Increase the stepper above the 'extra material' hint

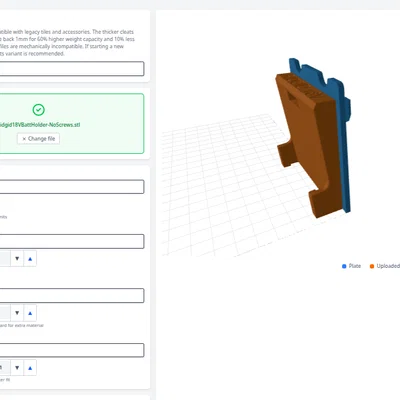tap(30, 313)
